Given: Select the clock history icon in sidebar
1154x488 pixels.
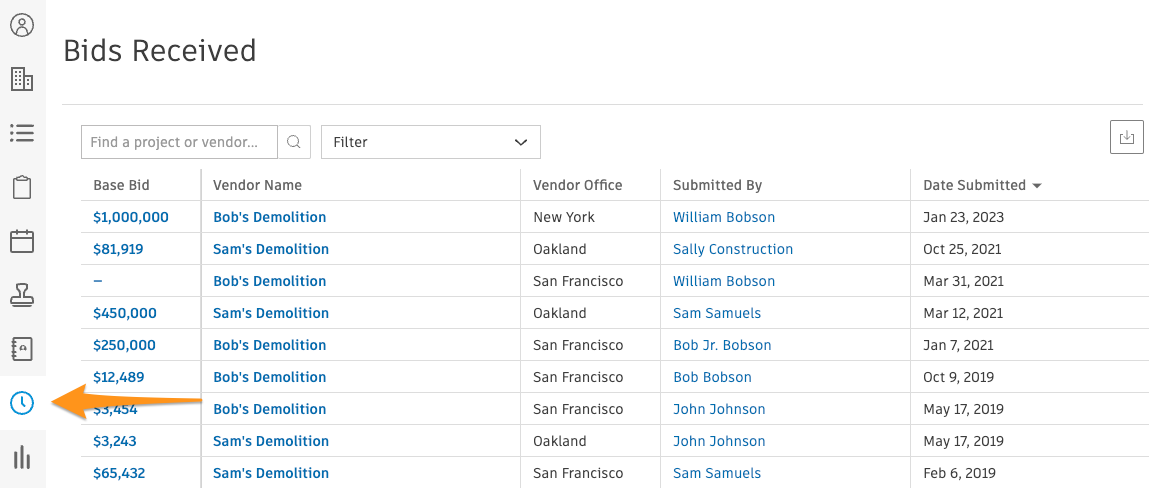Looking at the screenshot, I should pyautogui.click(x=22, y=403).
